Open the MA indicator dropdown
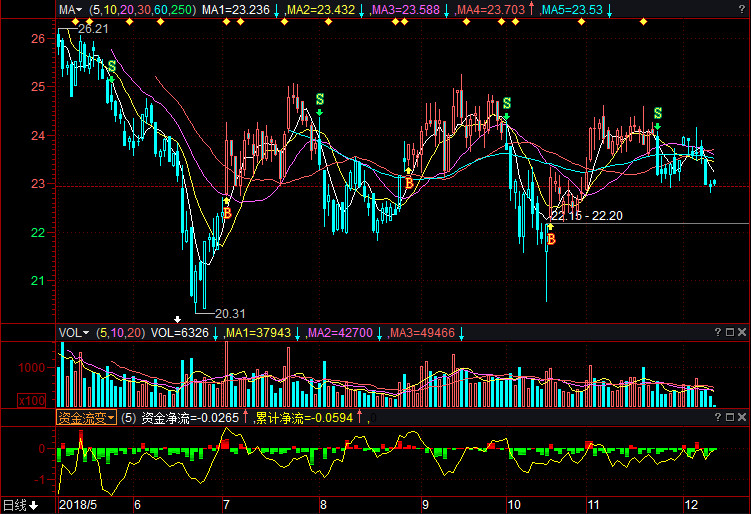This screenshot has height=514, width=751. pyautogui.click(x=70, y=10)
